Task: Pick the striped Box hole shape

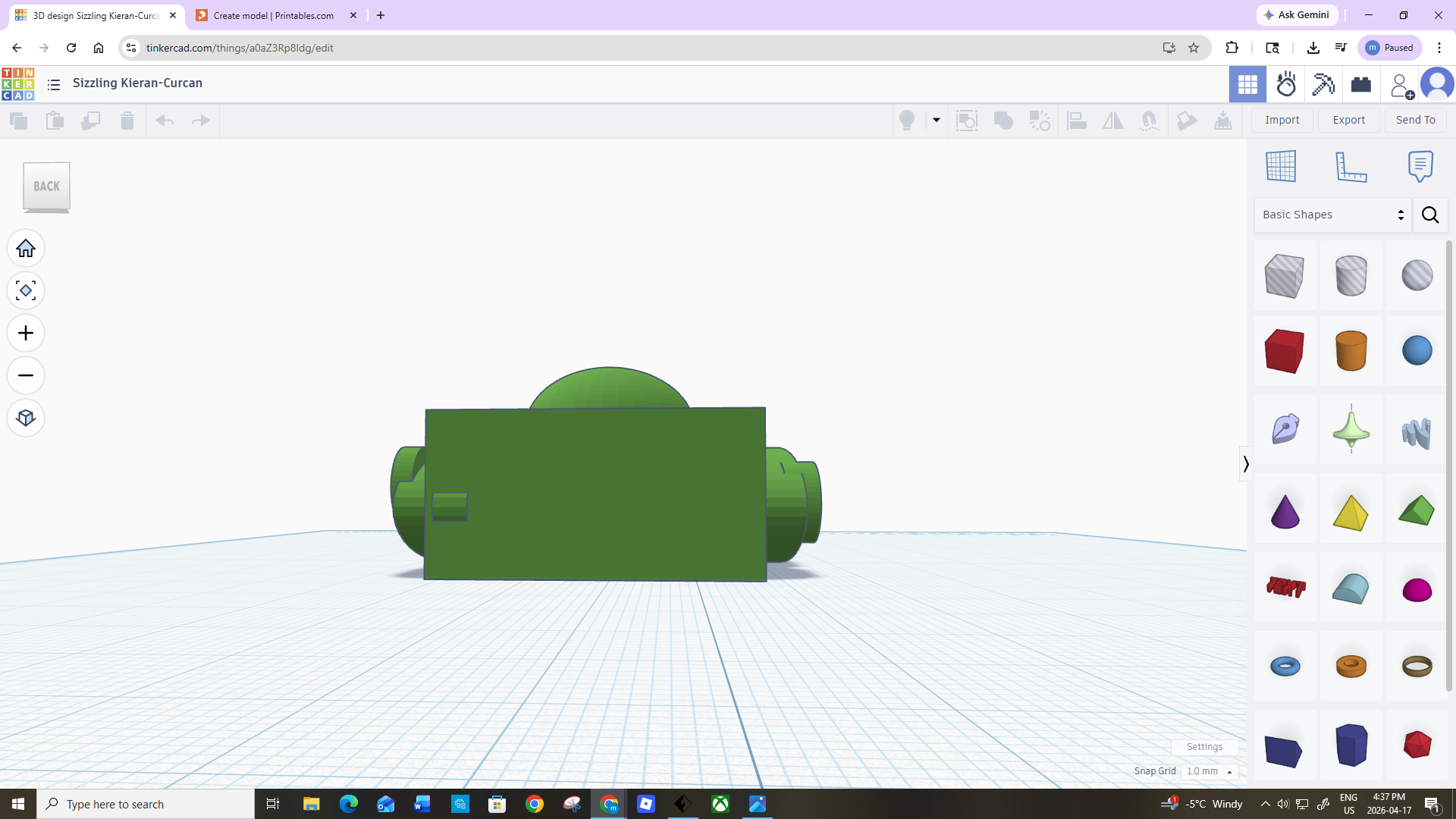Action: [x=1285, y=276]
